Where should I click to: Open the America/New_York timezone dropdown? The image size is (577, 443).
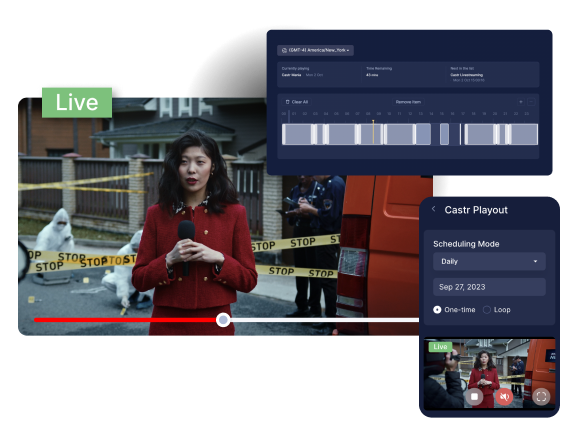pyautogui.click(x=315, y=50)
